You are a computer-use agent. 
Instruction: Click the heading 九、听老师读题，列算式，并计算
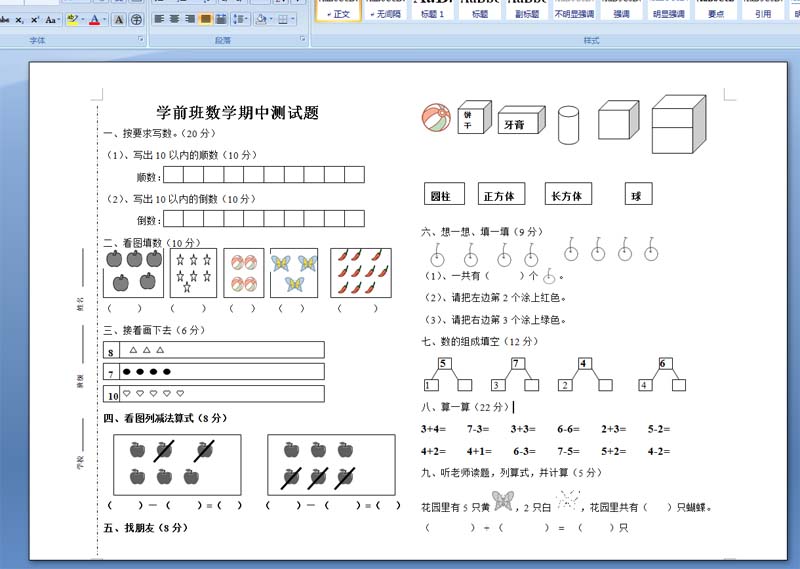tap(494, 473)
